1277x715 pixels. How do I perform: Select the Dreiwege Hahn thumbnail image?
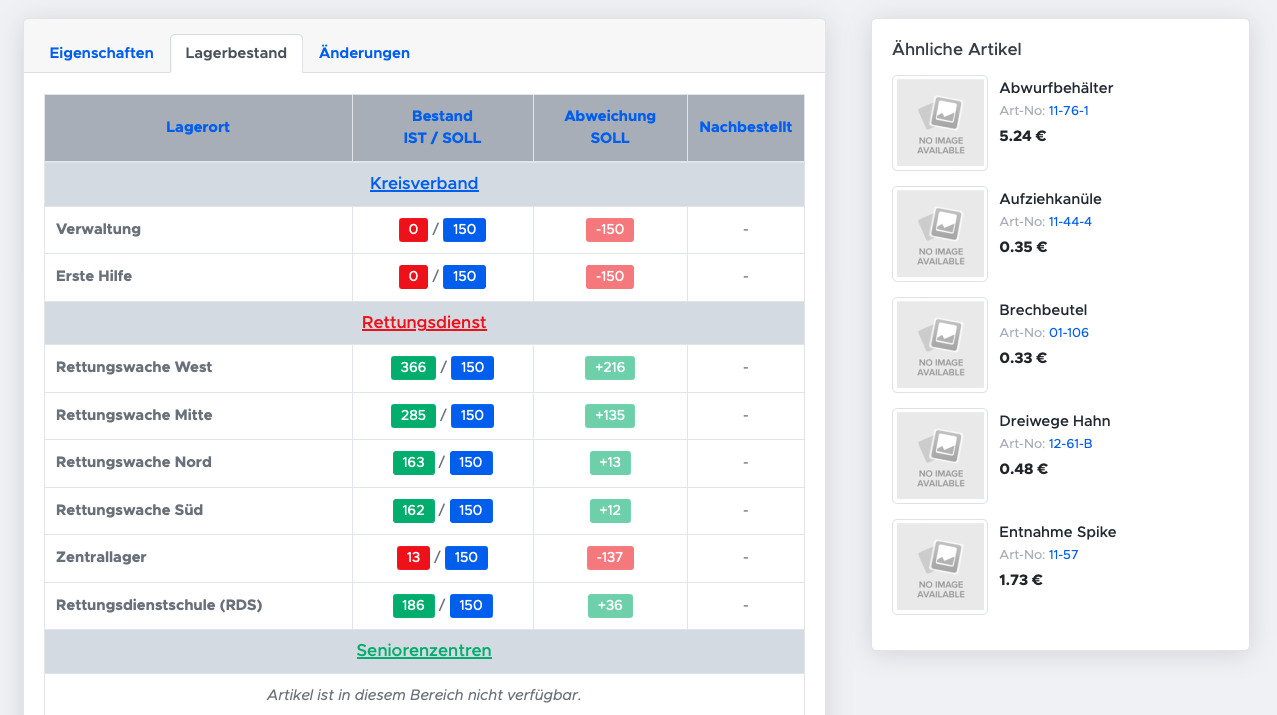[x=940, y=456]
